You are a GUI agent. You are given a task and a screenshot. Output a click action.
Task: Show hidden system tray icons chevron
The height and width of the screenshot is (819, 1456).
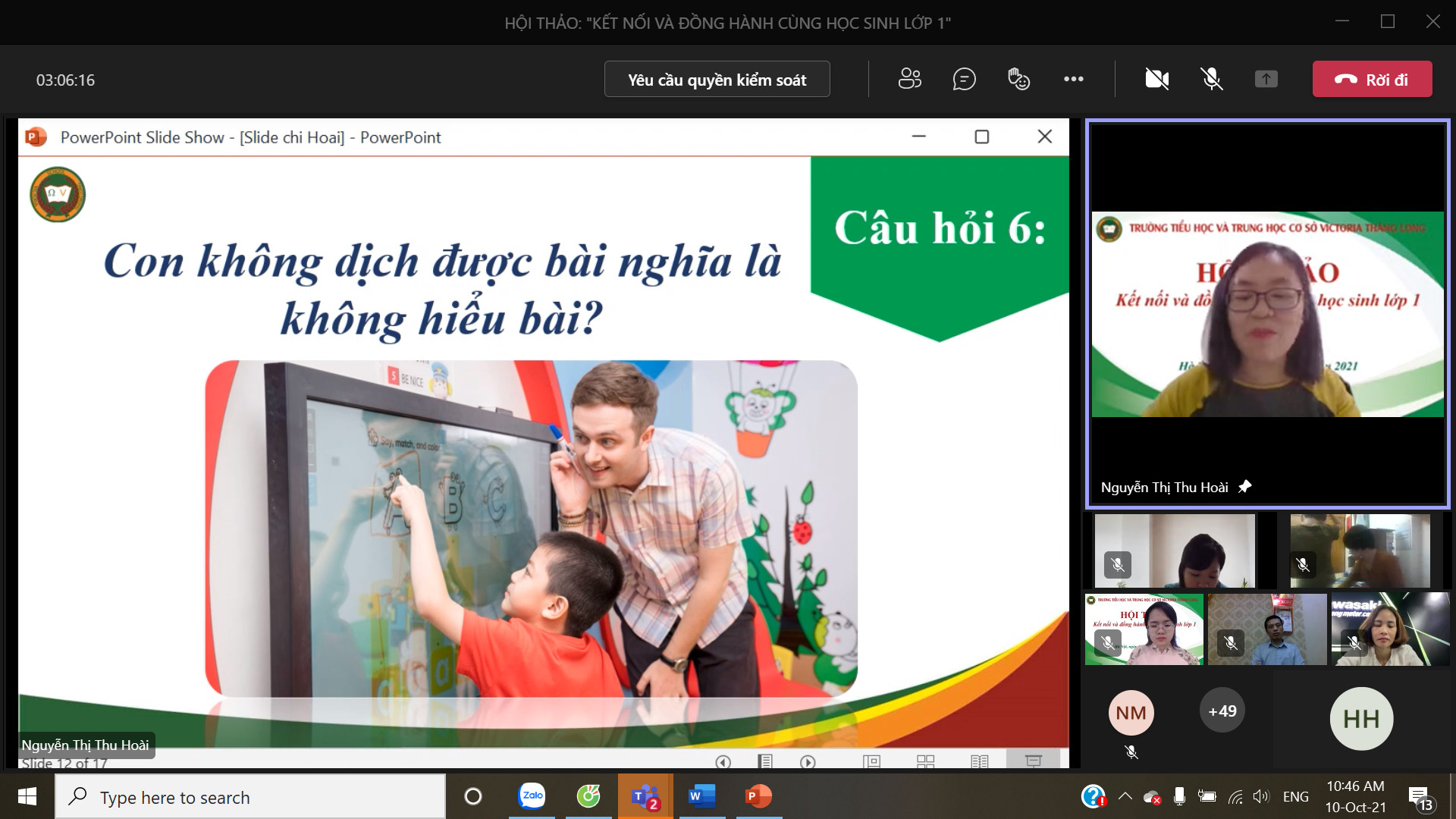tap(1125, 796)
